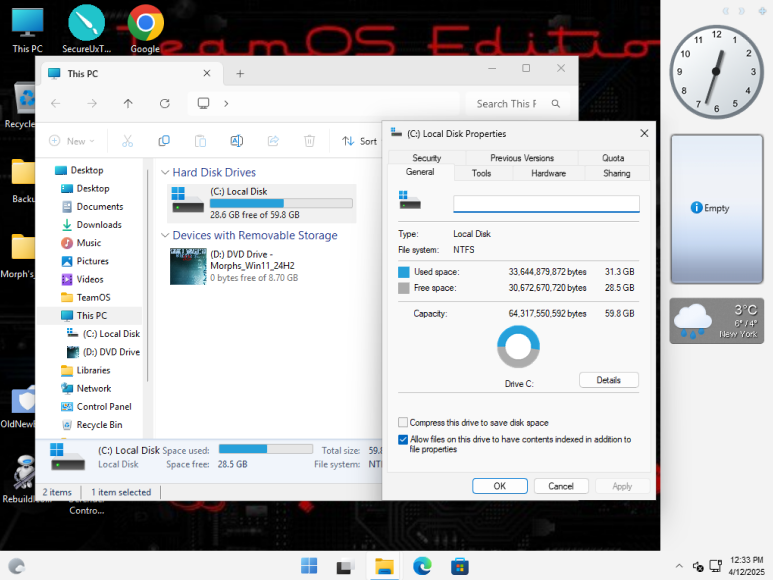
Task: Select the General tab
Action: coord(420,172)
